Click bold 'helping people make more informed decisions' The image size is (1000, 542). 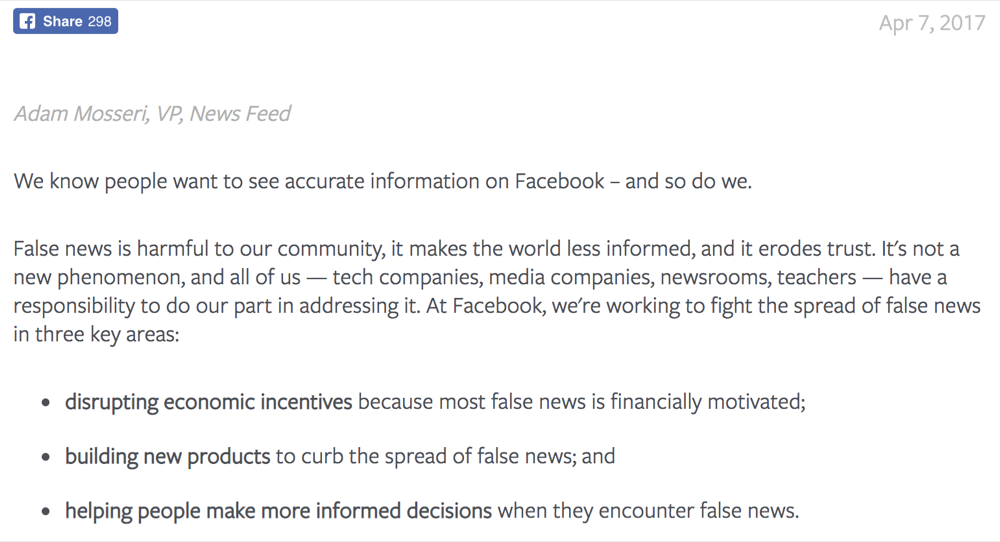pos(278,511)
